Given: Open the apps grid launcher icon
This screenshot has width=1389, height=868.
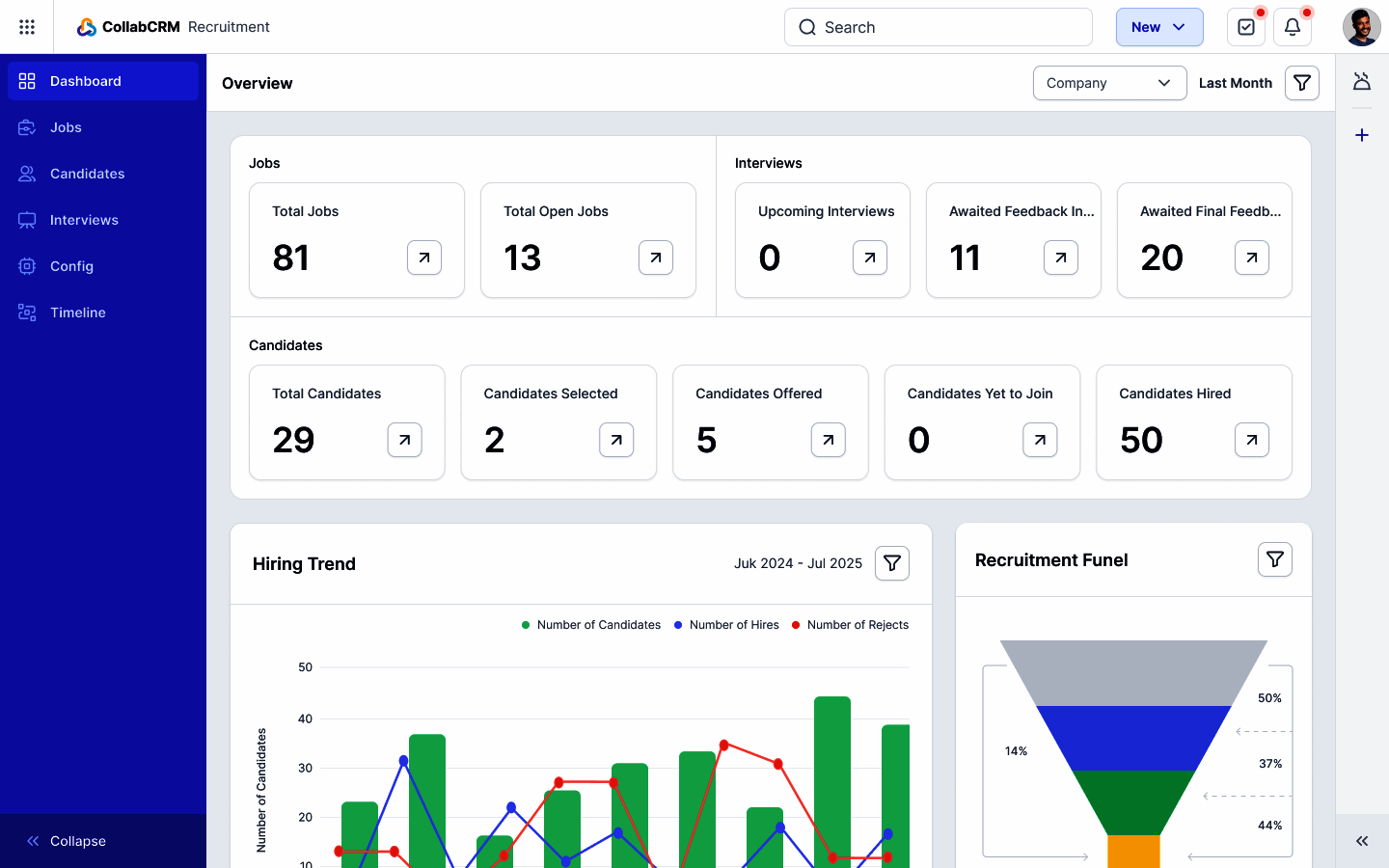Looking at the screenshot, I should click(27, 27).
